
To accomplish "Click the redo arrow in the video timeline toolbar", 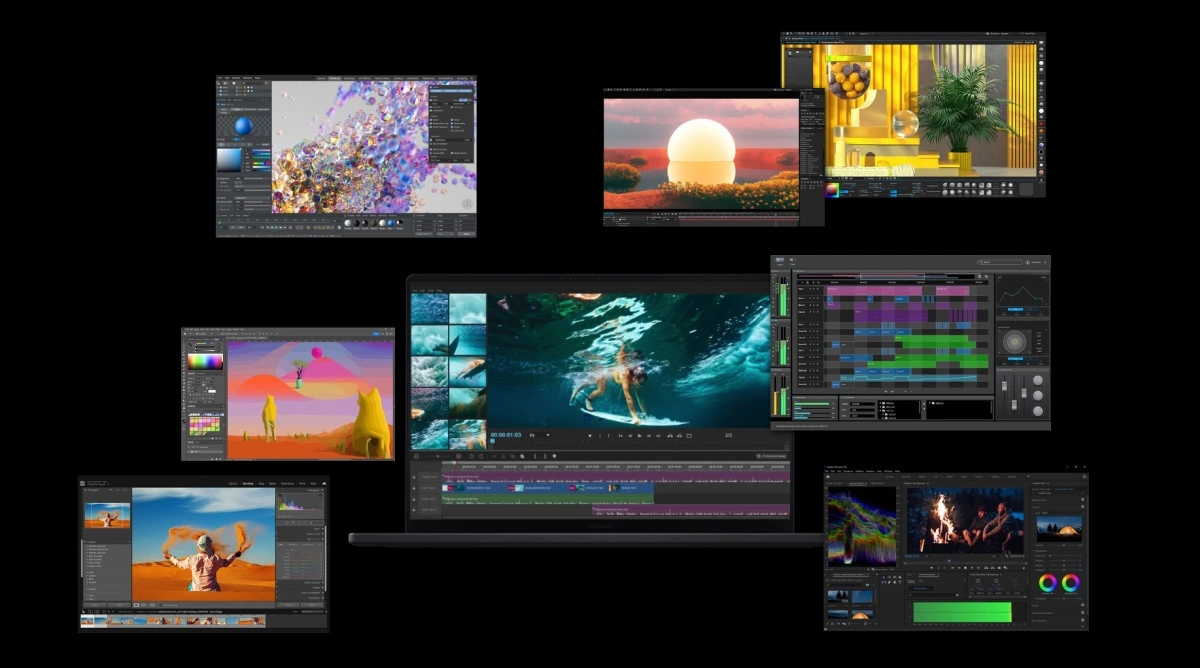I will click(x=481, y=456).
